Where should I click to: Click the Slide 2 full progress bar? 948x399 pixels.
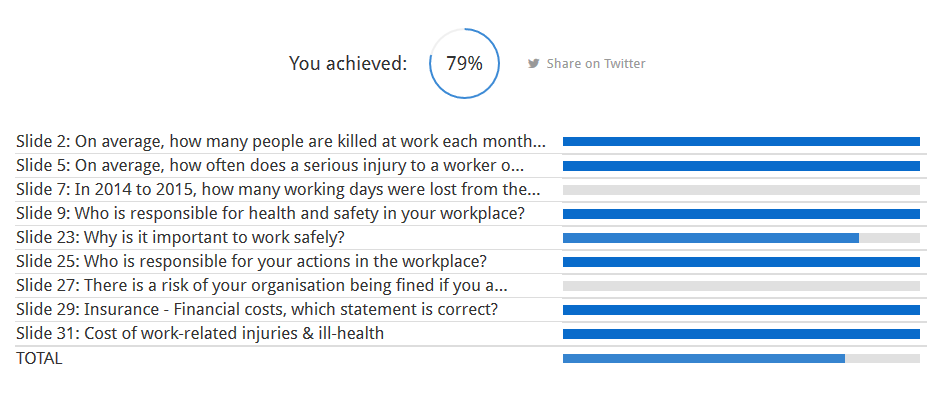[x=741, y=141]
